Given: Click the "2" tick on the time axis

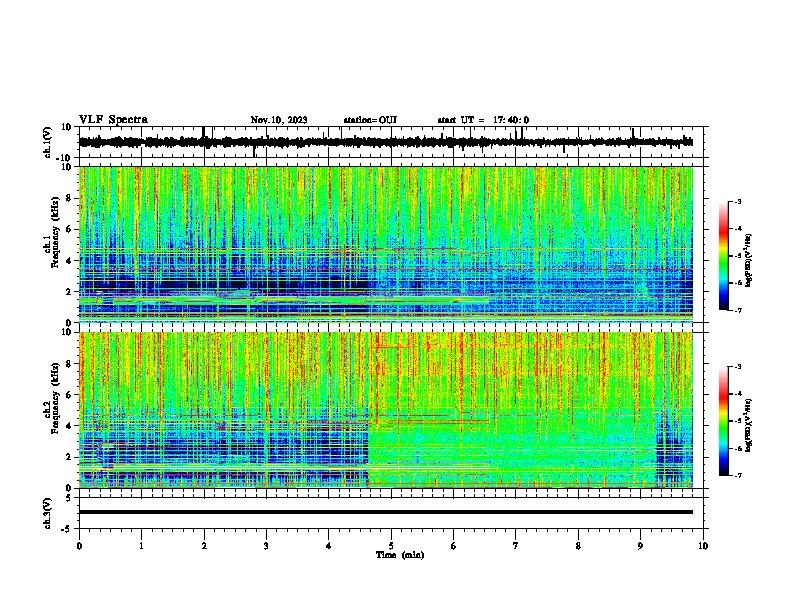Looking at the screenshot, I should [204, 546].
